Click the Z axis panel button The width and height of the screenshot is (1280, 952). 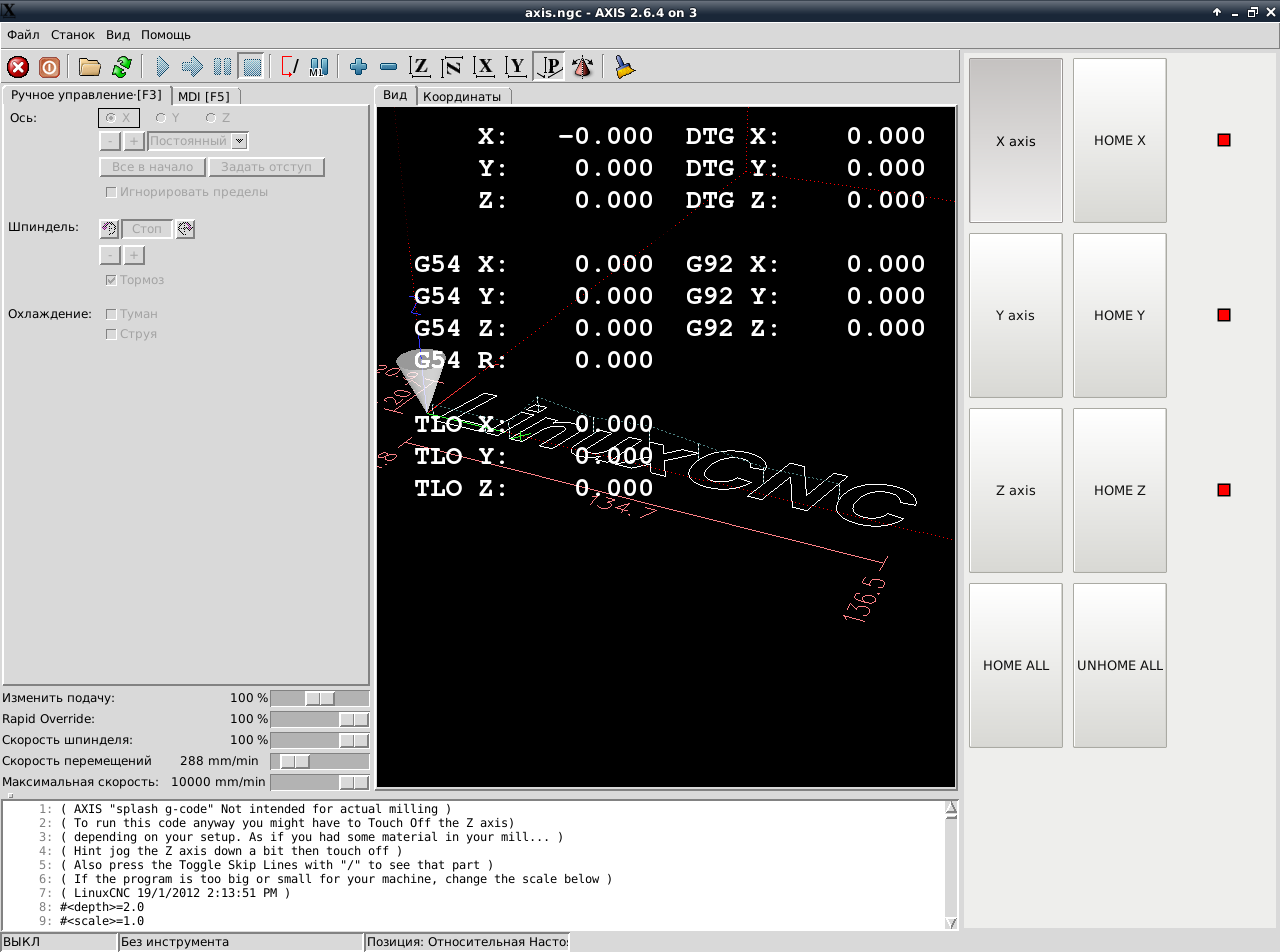click(1016, 490)
